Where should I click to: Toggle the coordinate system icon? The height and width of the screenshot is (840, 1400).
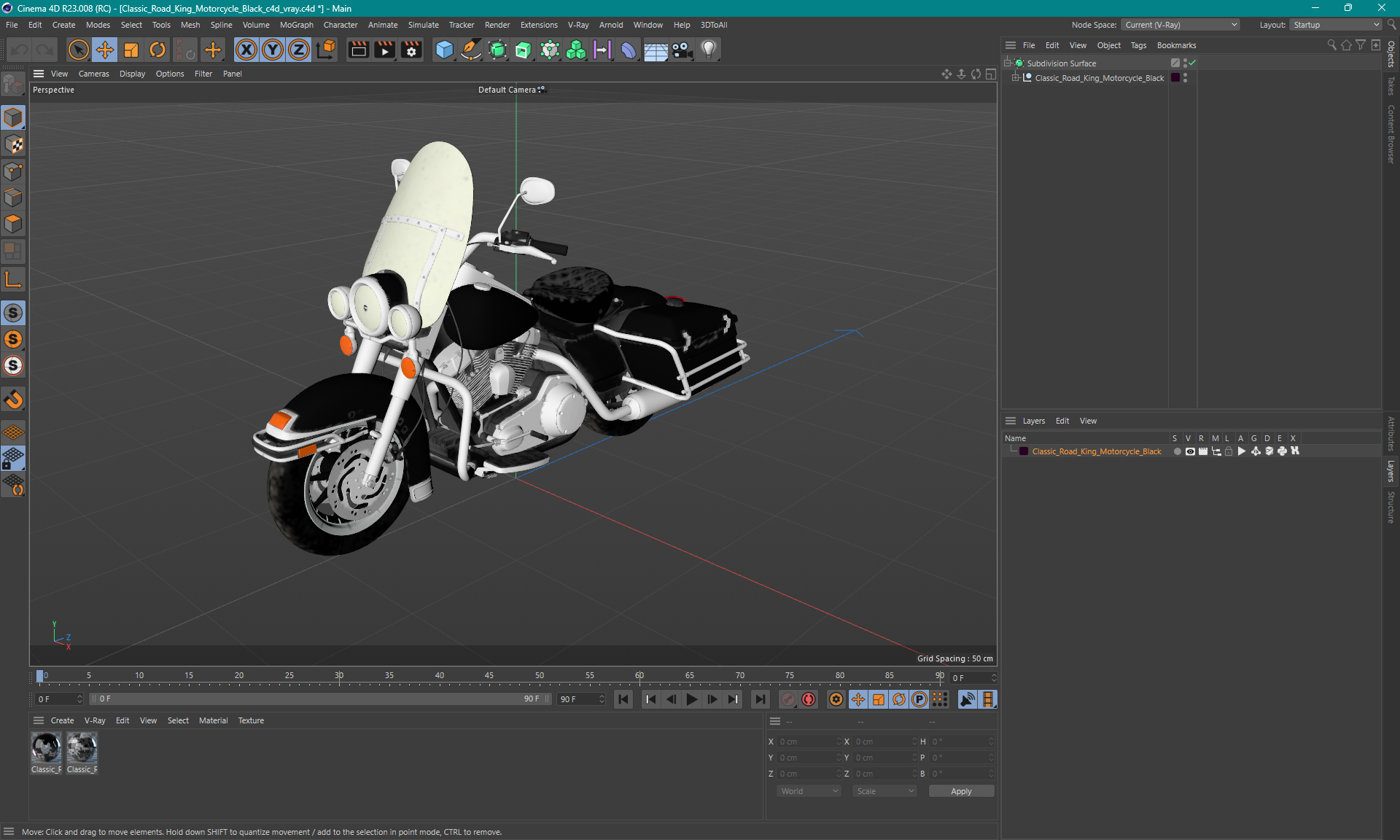(327, 50)
